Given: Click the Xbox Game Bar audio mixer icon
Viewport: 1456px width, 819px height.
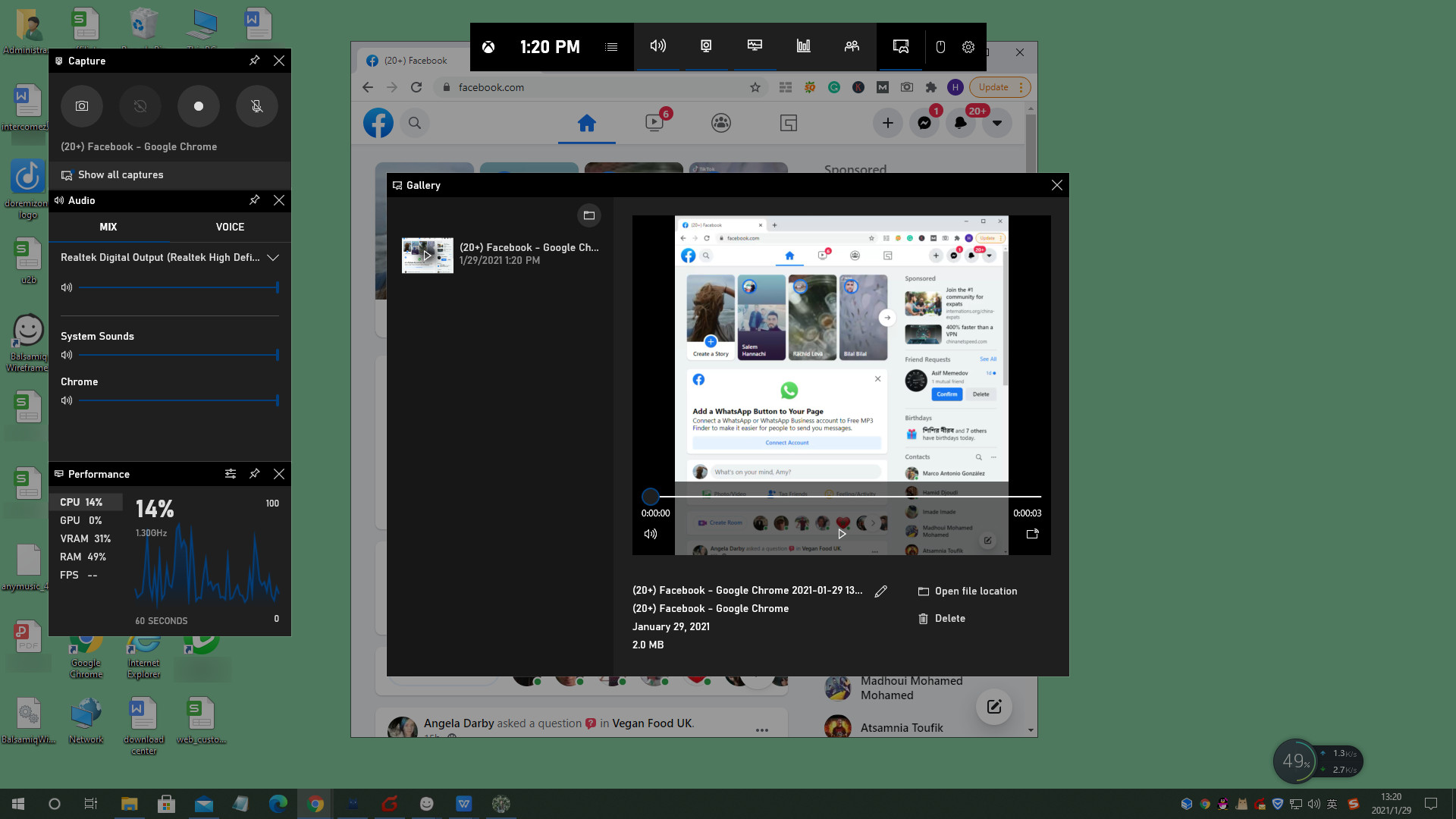Looking at the screenshot, I should [658, 46].
